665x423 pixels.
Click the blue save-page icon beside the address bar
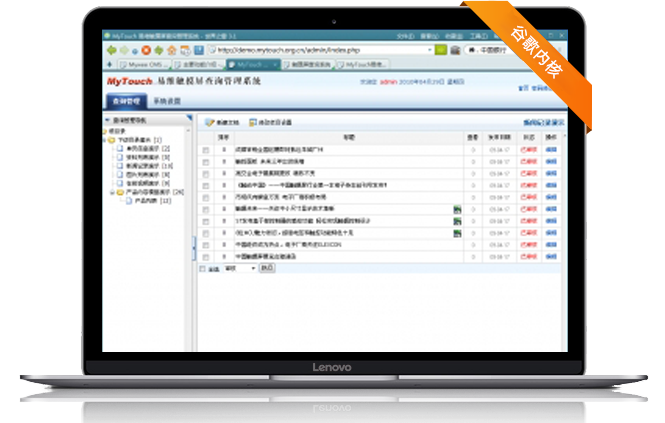tap(199, 50)
